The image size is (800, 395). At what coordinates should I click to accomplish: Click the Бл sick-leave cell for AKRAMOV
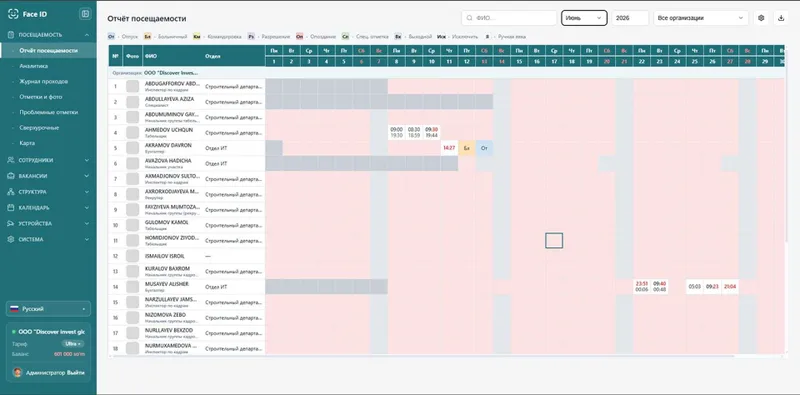[466, 148]
